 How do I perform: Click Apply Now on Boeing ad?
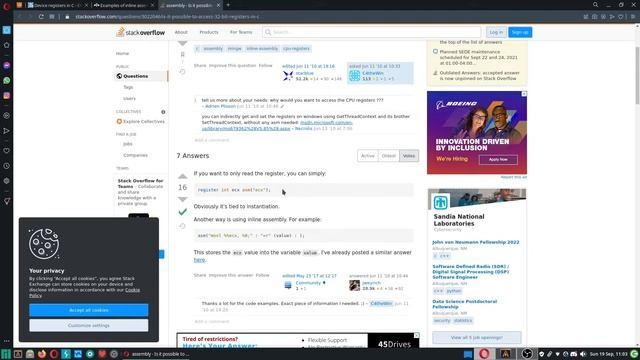tap(498, 160)
